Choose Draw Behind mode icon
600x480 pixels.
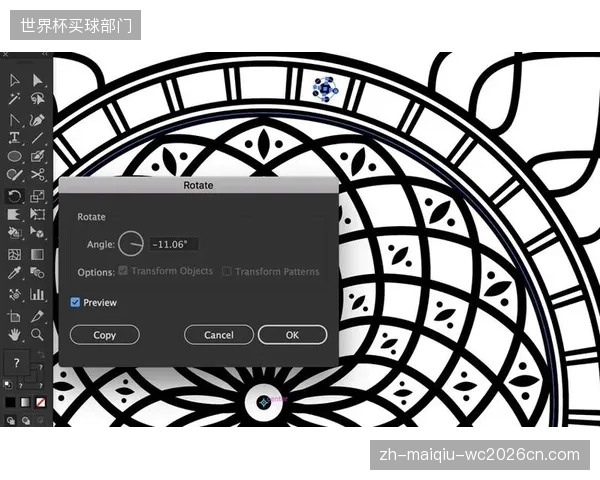[x=26, y=421]
